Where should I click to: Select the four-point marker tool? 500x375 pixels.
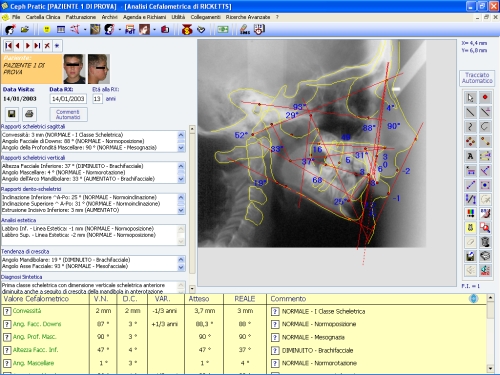(470, 141)
